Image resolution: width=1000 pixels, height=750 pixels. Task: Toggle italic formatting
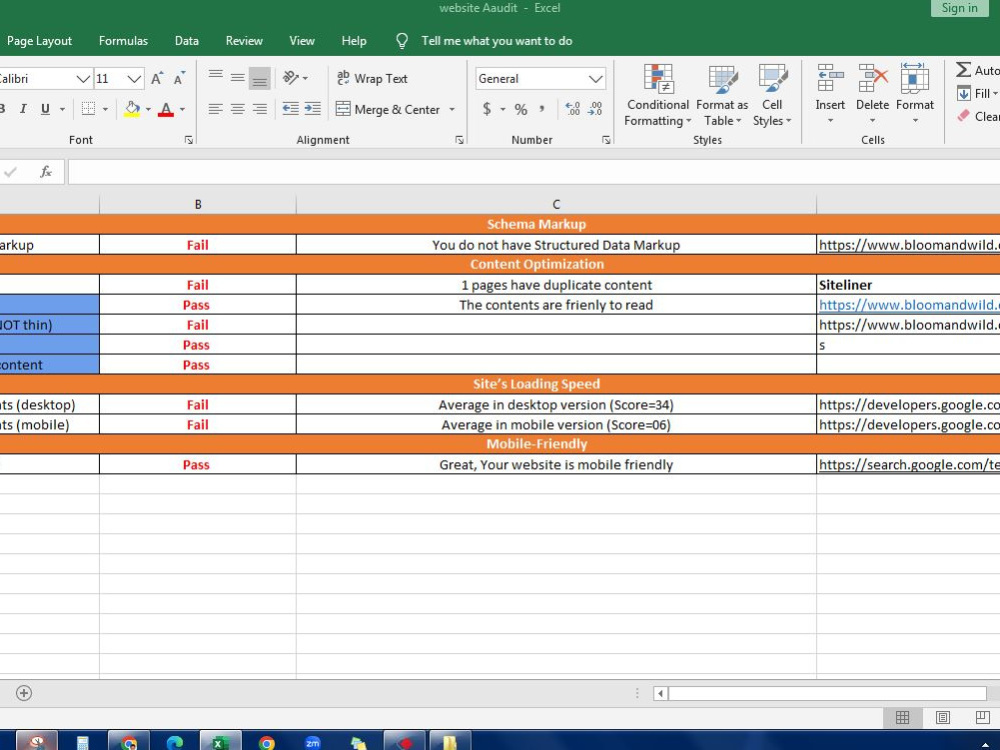(23, 109)
